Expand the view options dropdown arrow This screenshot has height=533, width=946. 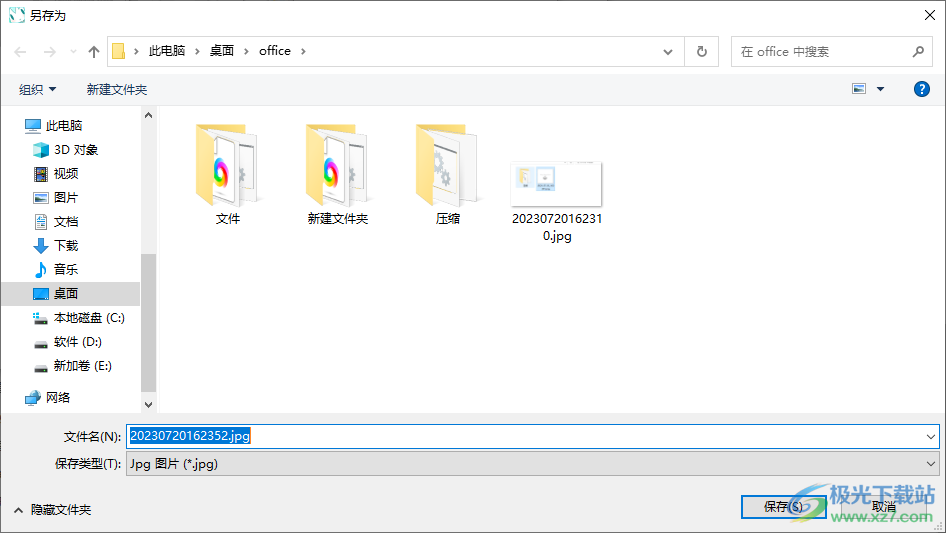[881, 89]
